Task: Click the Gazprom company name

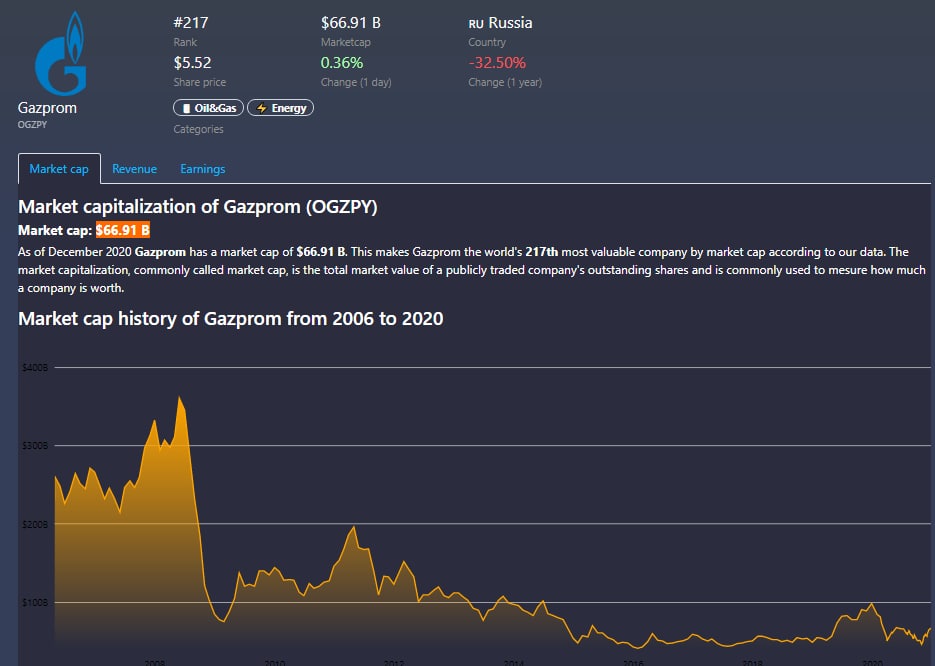Action: point(47,108)
